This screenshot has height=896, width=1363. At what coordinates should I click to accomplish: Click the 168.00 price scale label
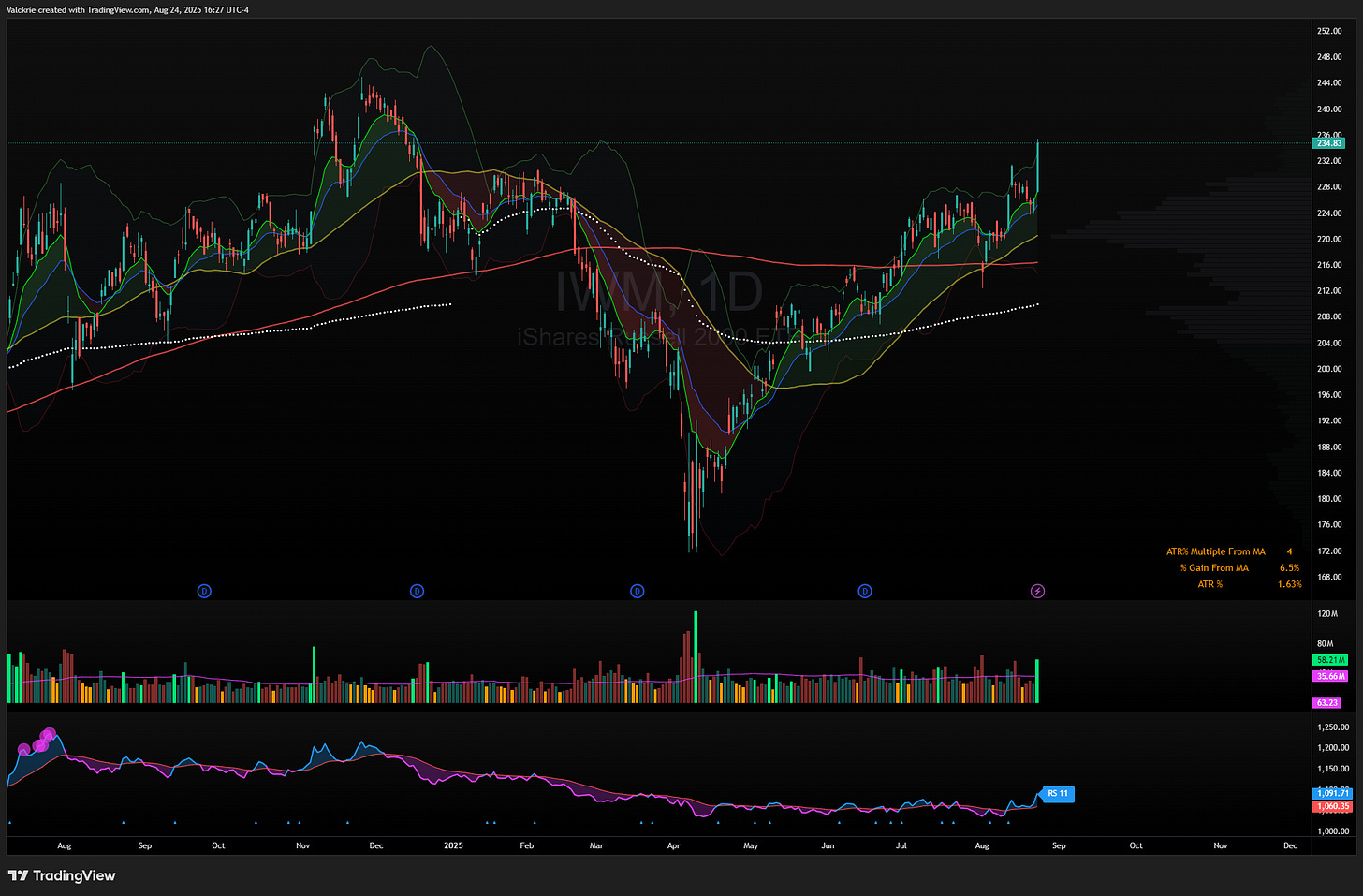click(1329, 578)
